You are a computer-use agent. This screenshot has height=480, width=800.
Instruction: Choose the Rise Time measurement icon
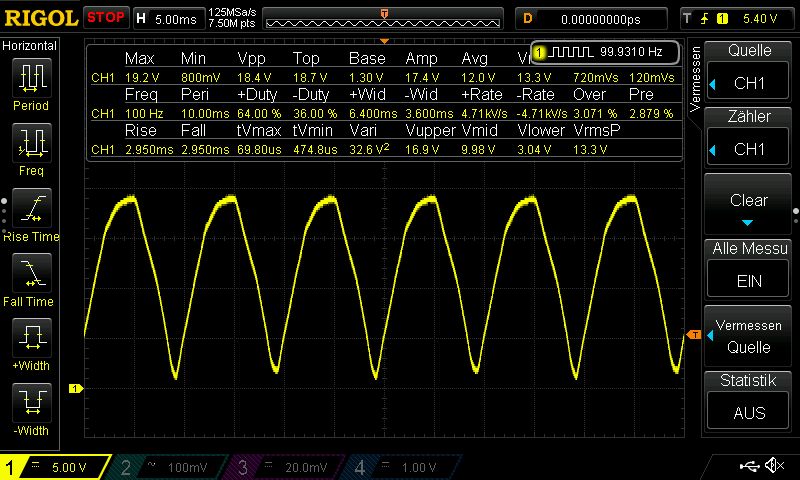pos(30,214)
